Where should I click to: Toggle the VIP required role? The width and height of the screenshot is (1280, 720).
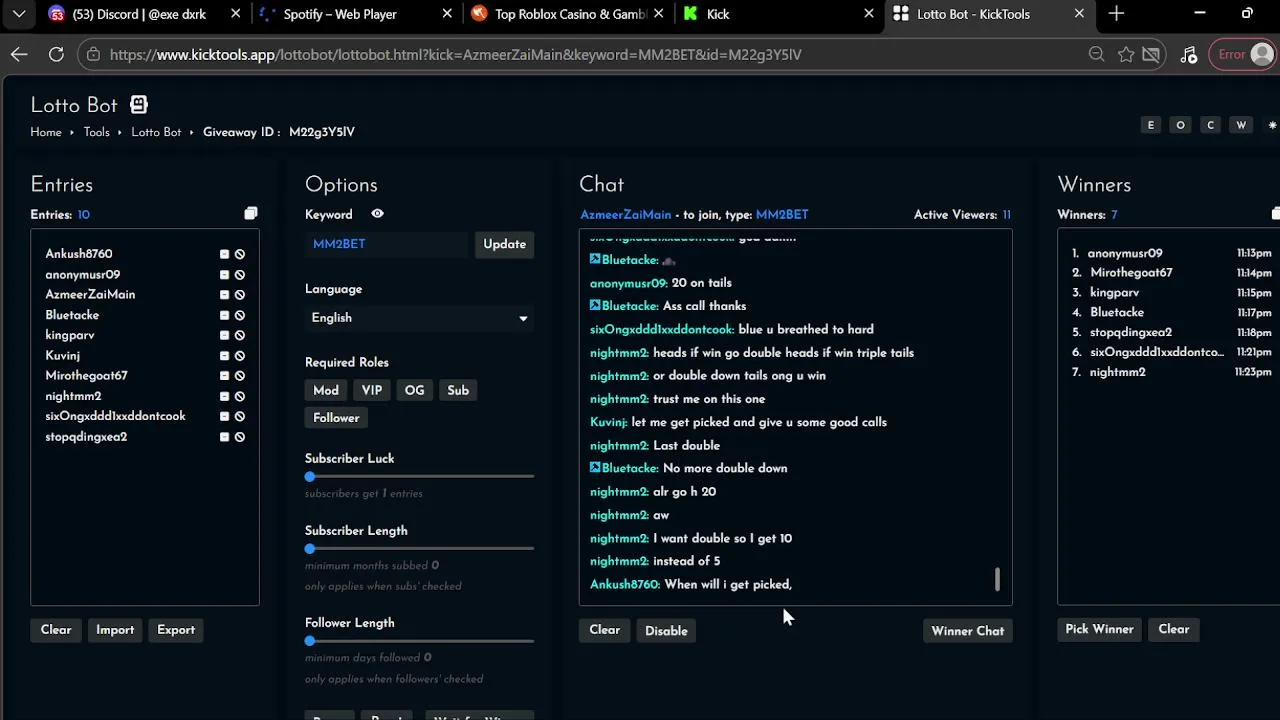[x=372, y=390]
